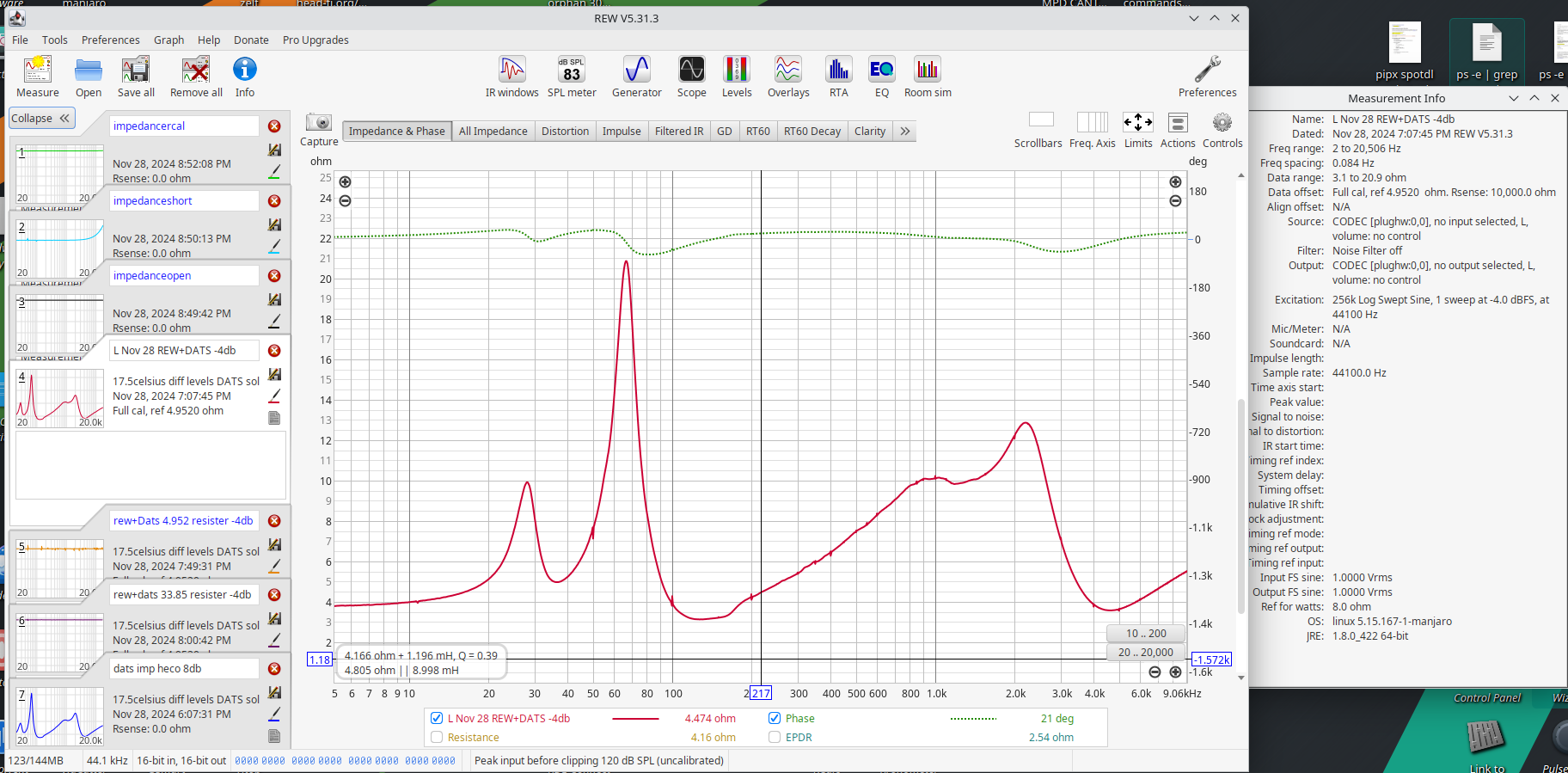This screenshot has height=773, width=1568.
Task: Toggle L Nov 28 REW+DATS trace checkbox
Action: [437, 718]
